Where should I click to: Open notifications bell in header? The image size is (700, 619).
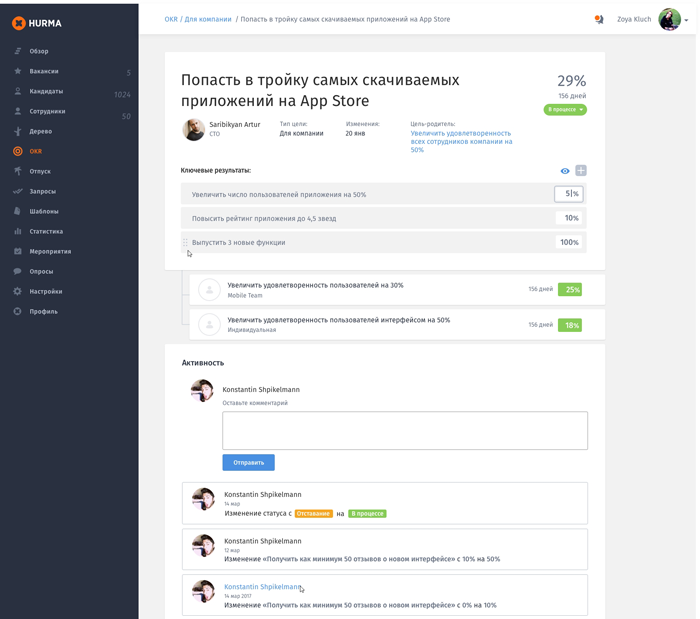(599, 19)
